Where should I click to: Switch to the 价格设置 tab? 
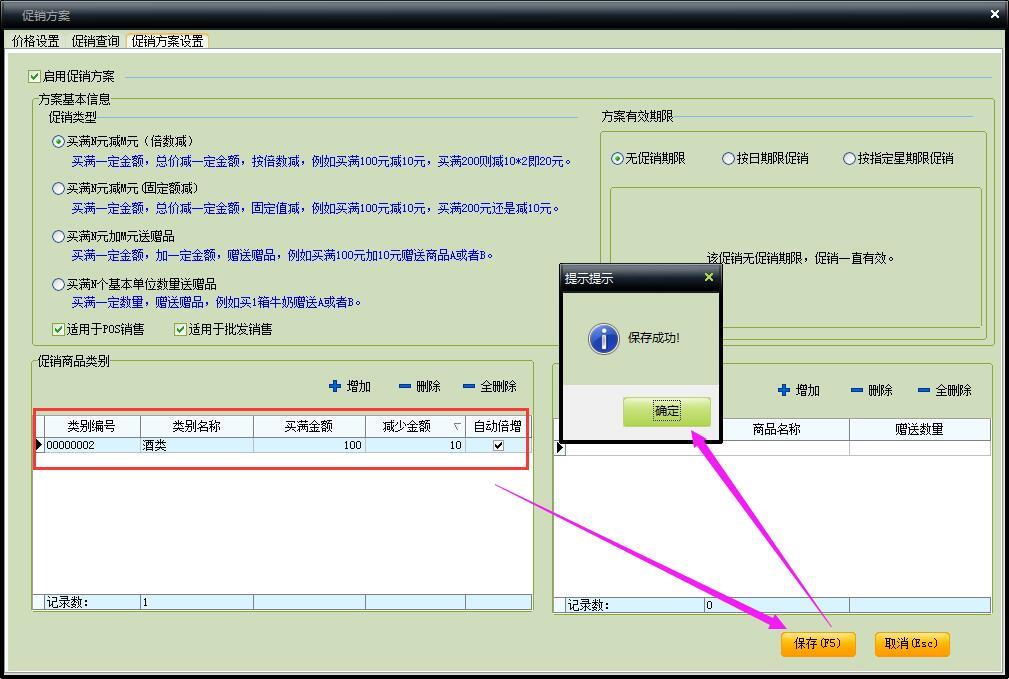(x=35, y=41)
